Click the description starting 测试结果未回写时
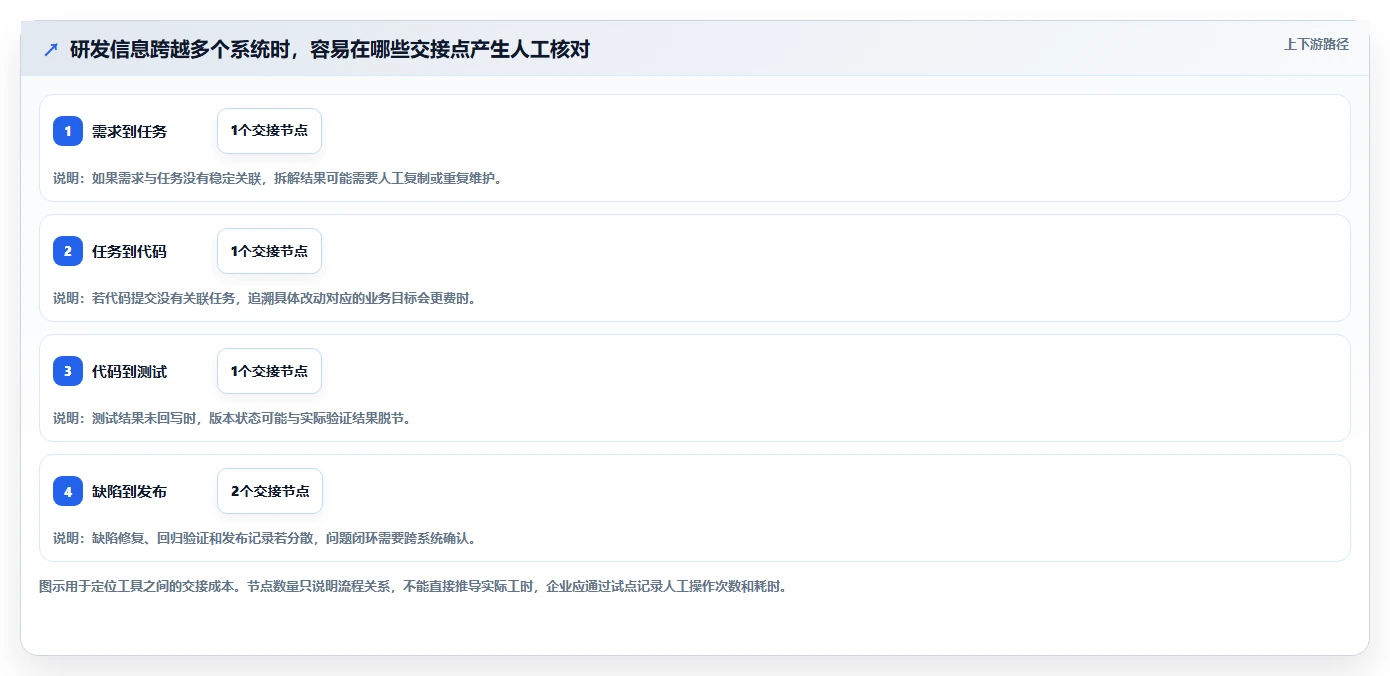Viewport: 1390px width, 676px height. (232, 418)
